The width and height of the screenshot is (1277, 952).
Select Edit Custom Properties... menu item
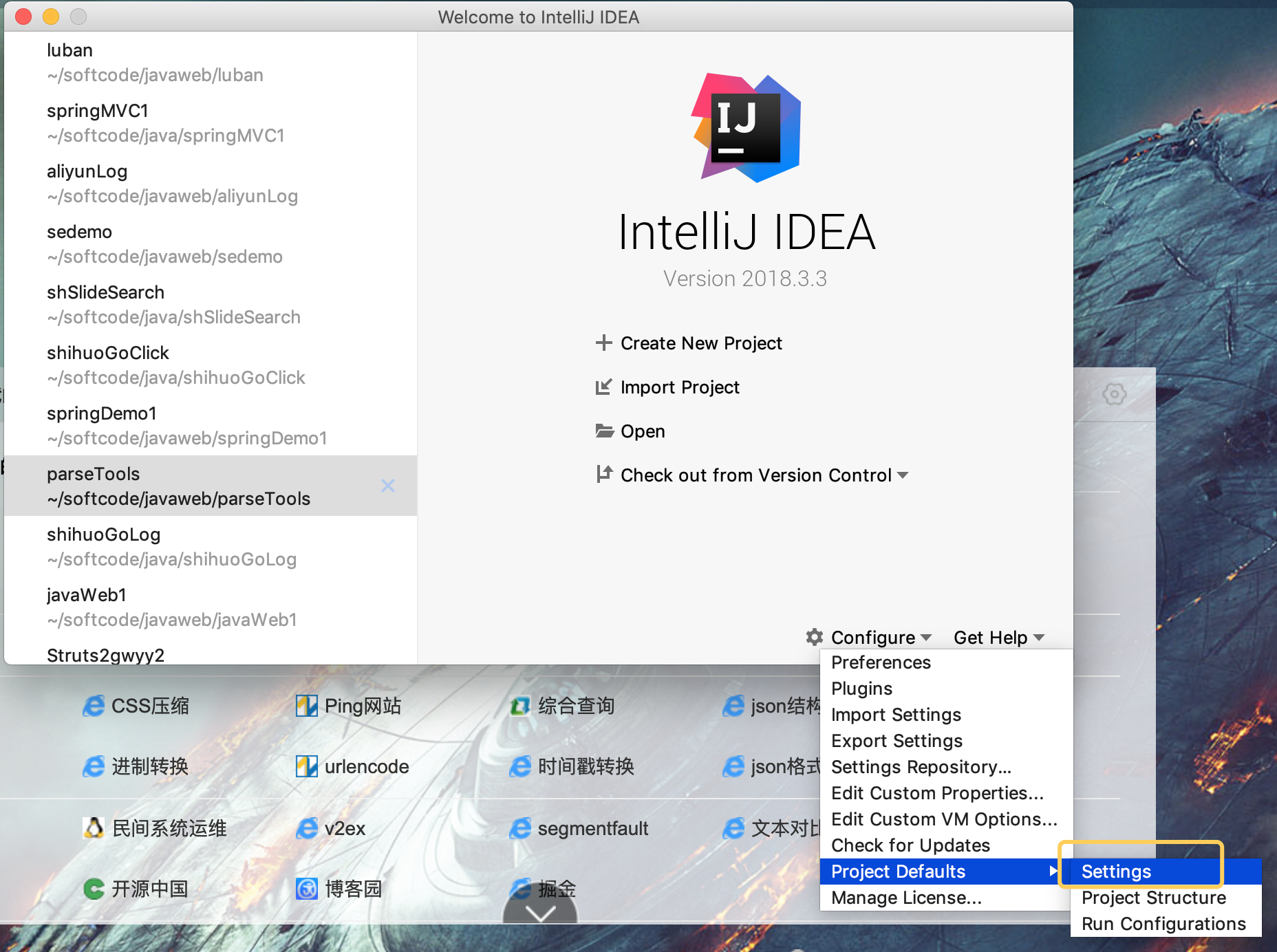click(946, 793)
